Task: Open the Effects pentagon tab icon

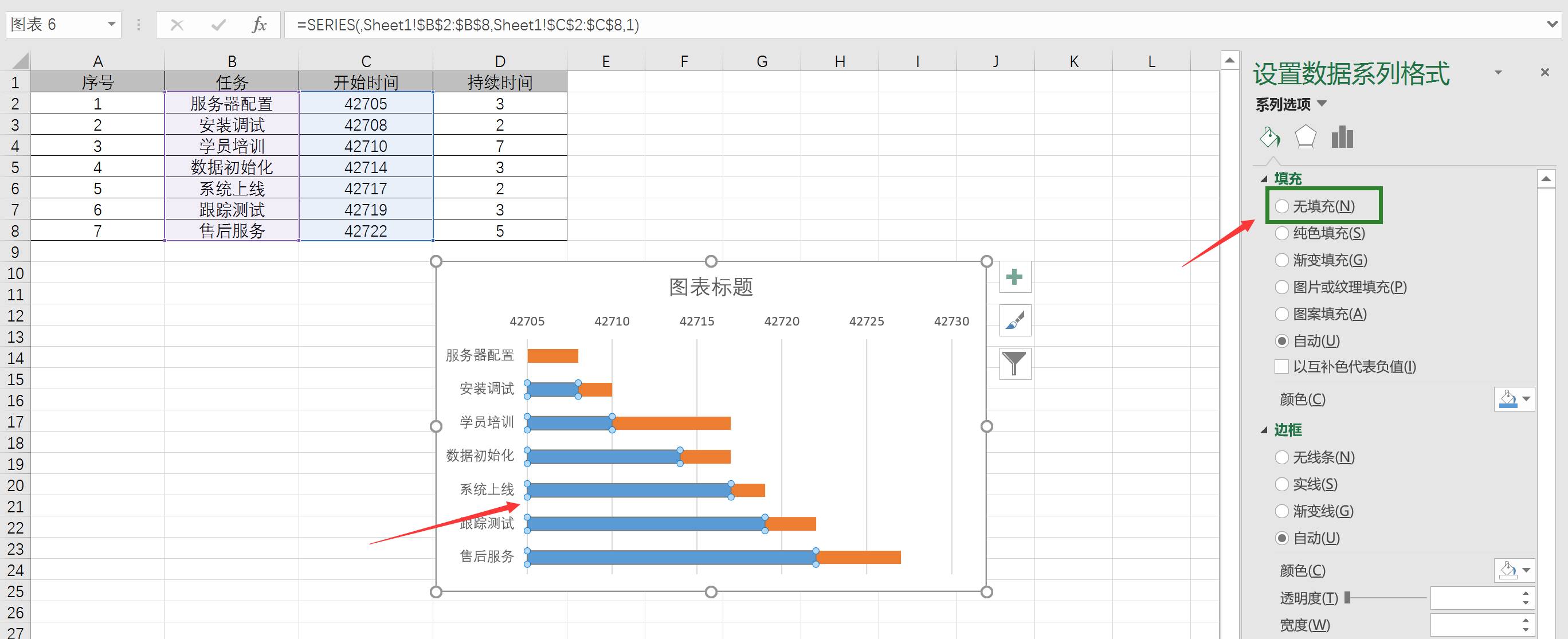Action: coord(1305,138)
